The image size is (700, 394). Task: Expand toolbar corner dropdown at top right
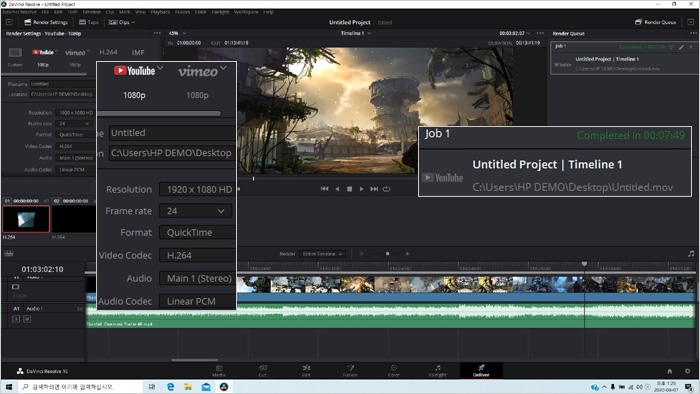point(691,22)
